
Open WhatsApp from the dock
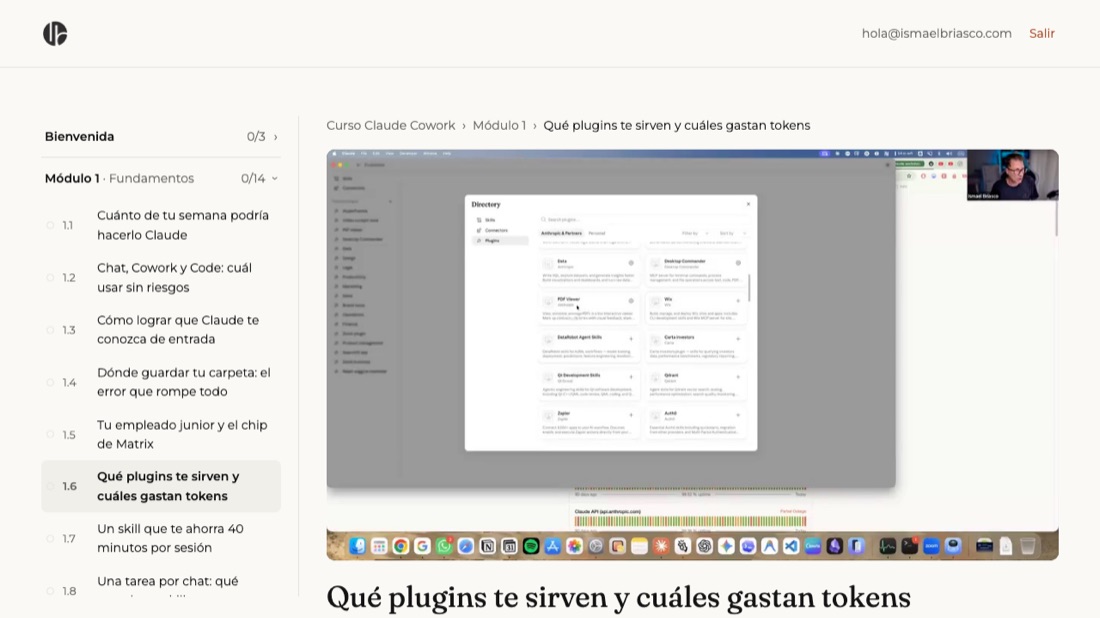[x=444, y=546]
